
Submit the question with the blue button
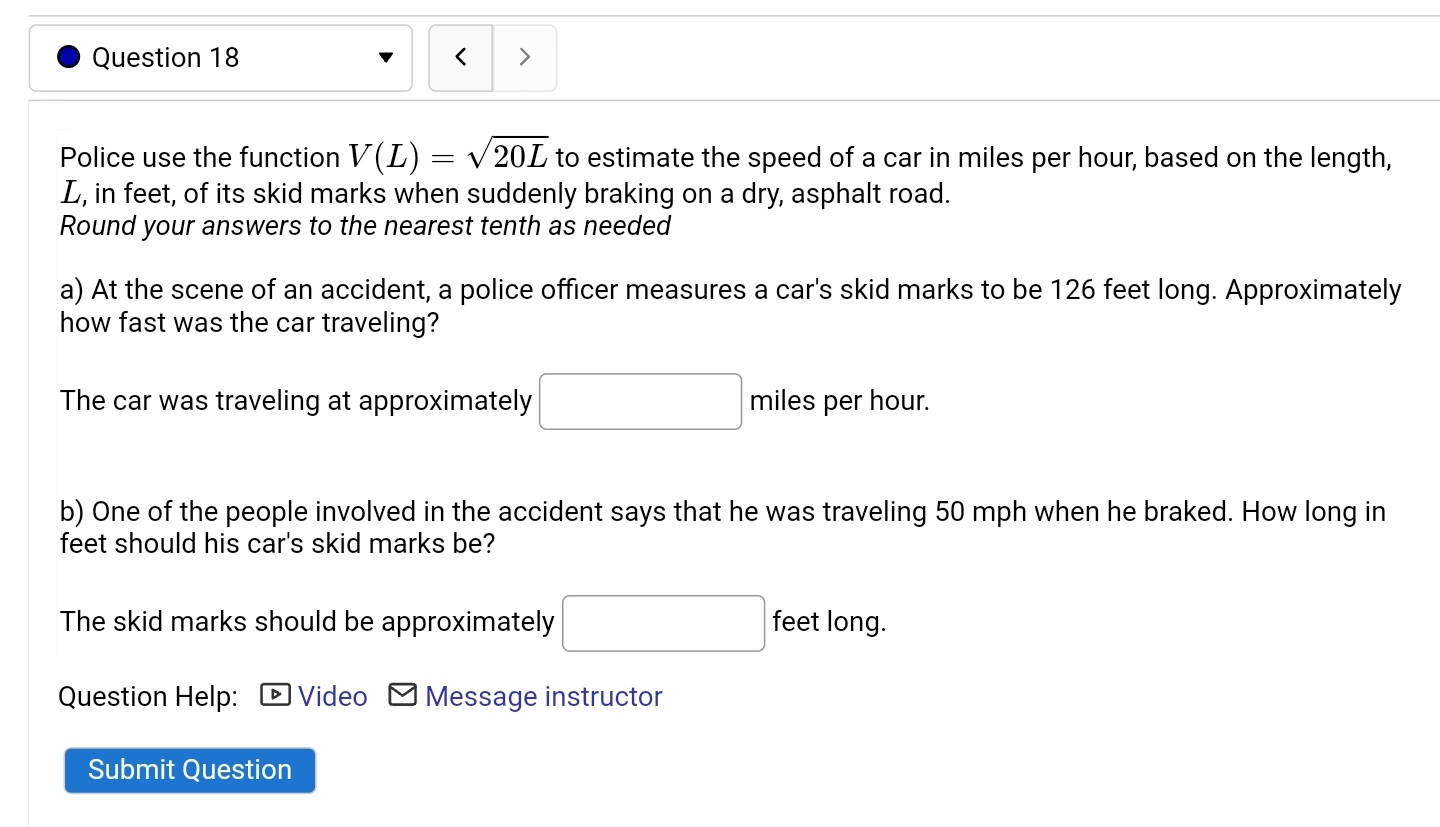190,770
